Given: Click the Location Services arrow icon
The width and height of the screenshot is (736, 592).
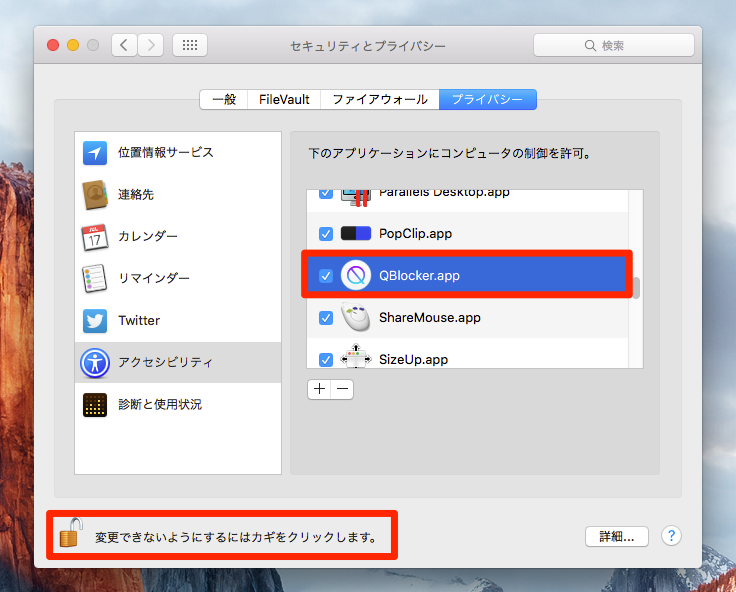Looking at the screenshot, I should coord(95,153).
